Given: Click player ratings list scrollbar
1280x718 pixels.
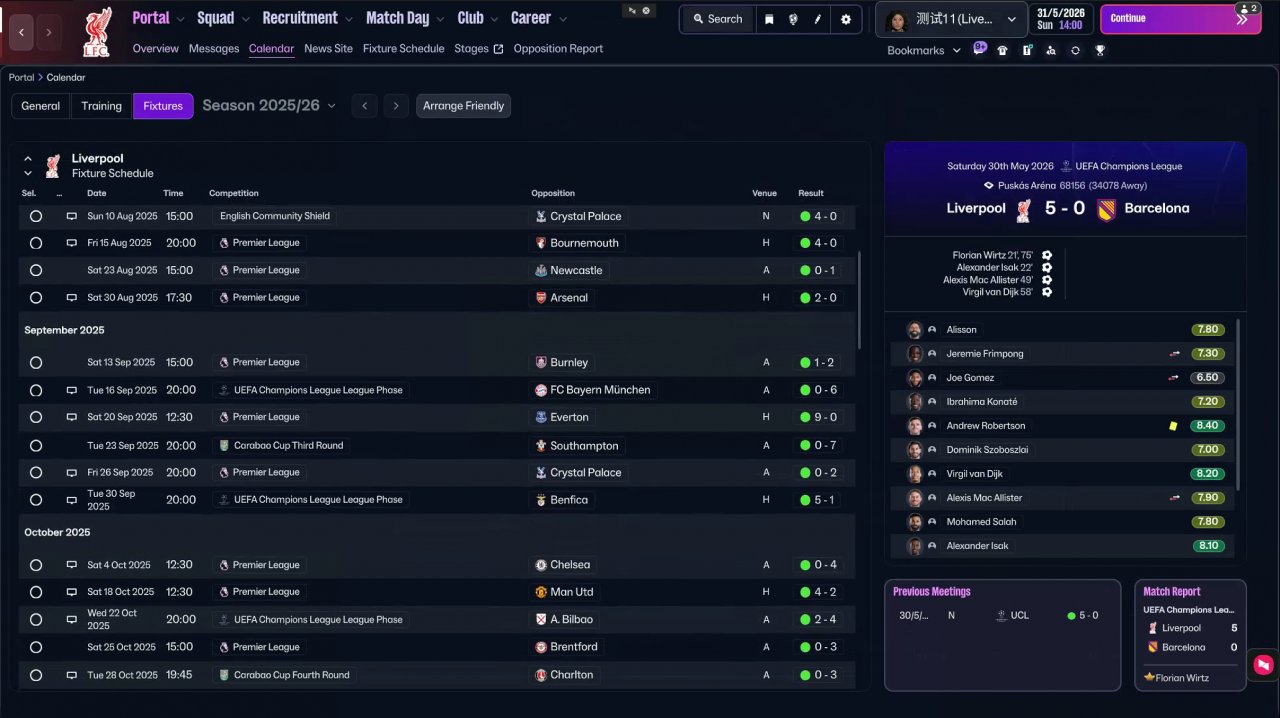Looking at the screenshot, I should (1238, 405).
